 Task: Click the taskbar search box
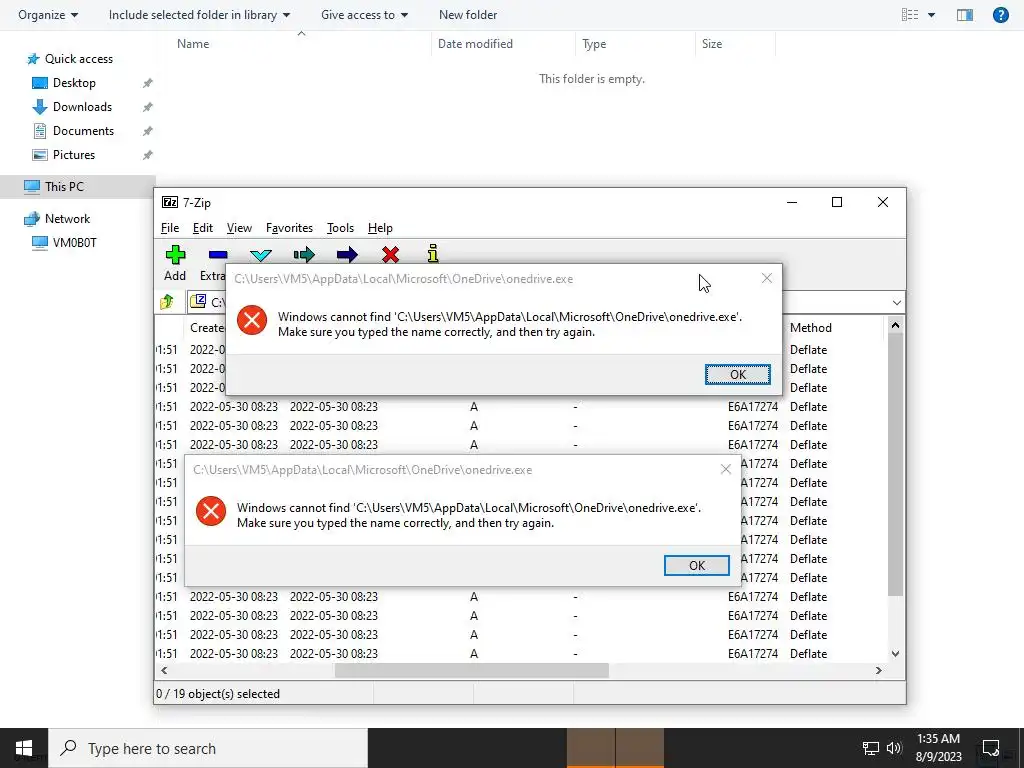(208, 748)
